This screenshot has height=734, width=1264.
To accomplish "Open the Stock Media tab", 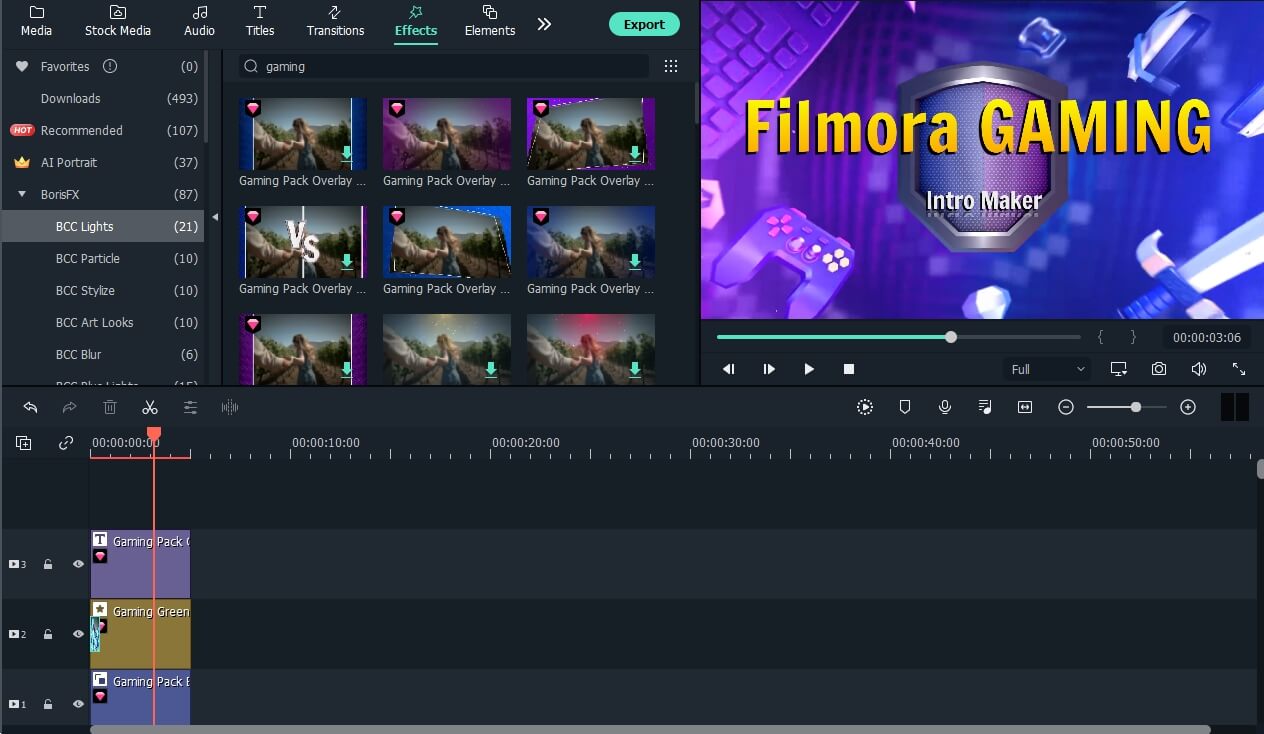I will (117, 21).
